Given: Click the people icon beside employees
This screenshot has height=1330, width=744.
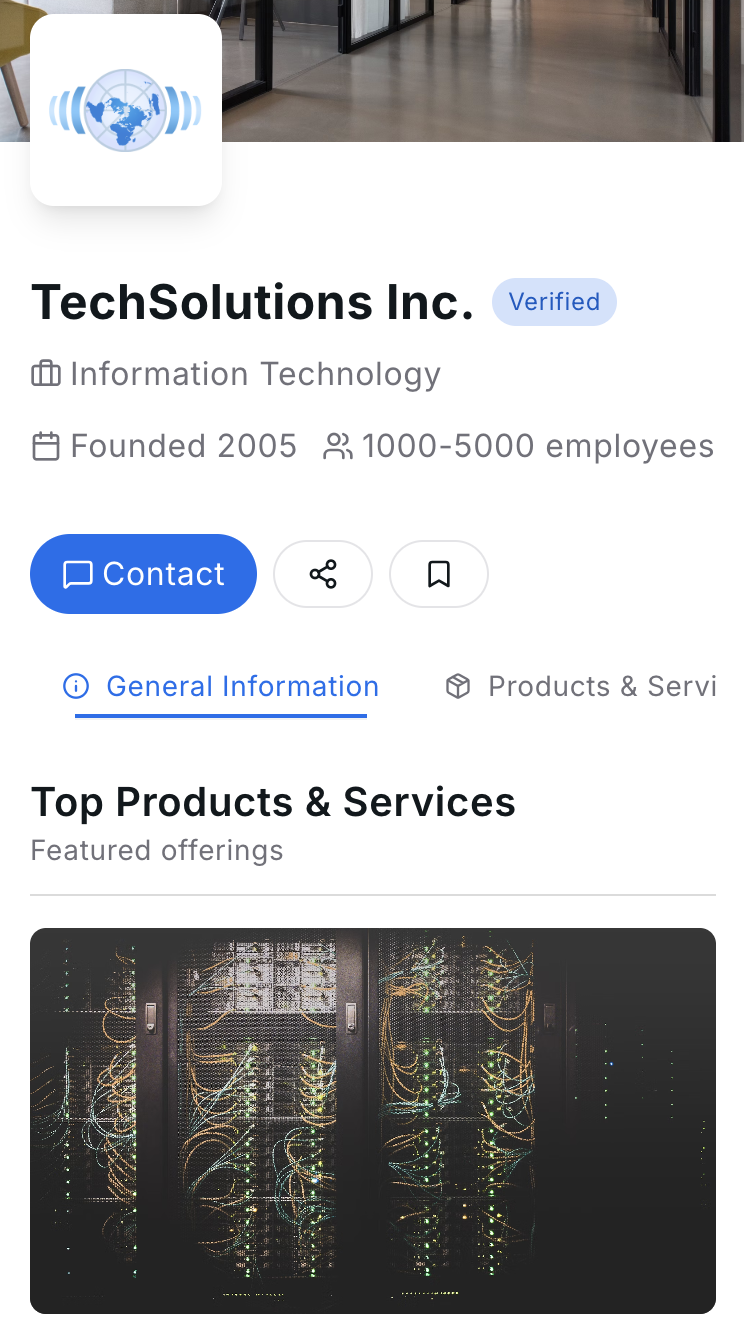Looking at the screenshot, I should pos(338,446).
